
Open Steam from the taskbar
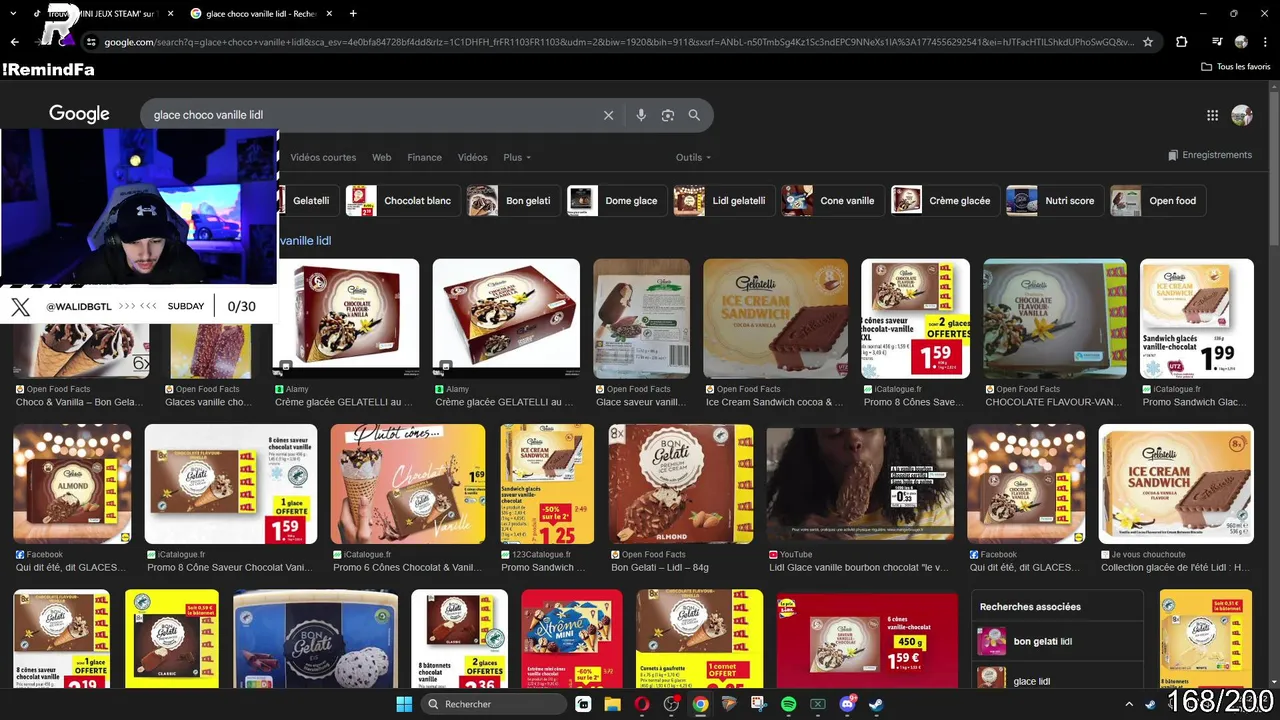tap(876, 704)
